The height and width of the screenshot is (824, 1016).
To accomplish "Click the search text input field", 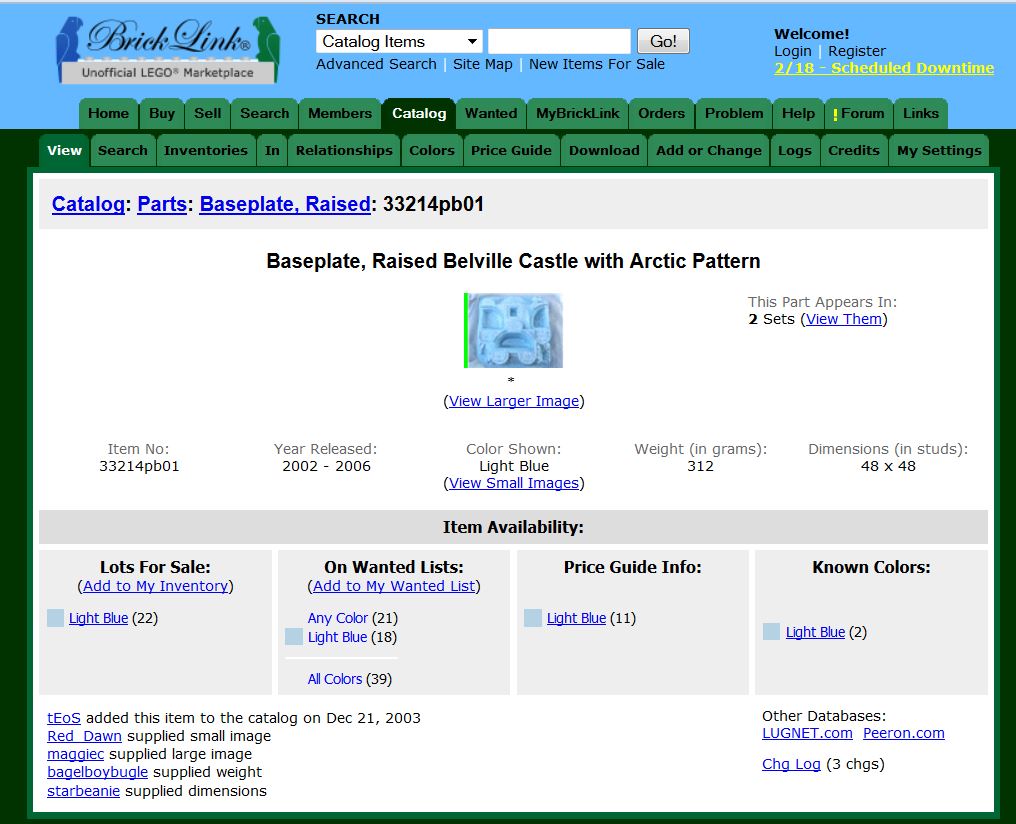I will coord(559,42).
